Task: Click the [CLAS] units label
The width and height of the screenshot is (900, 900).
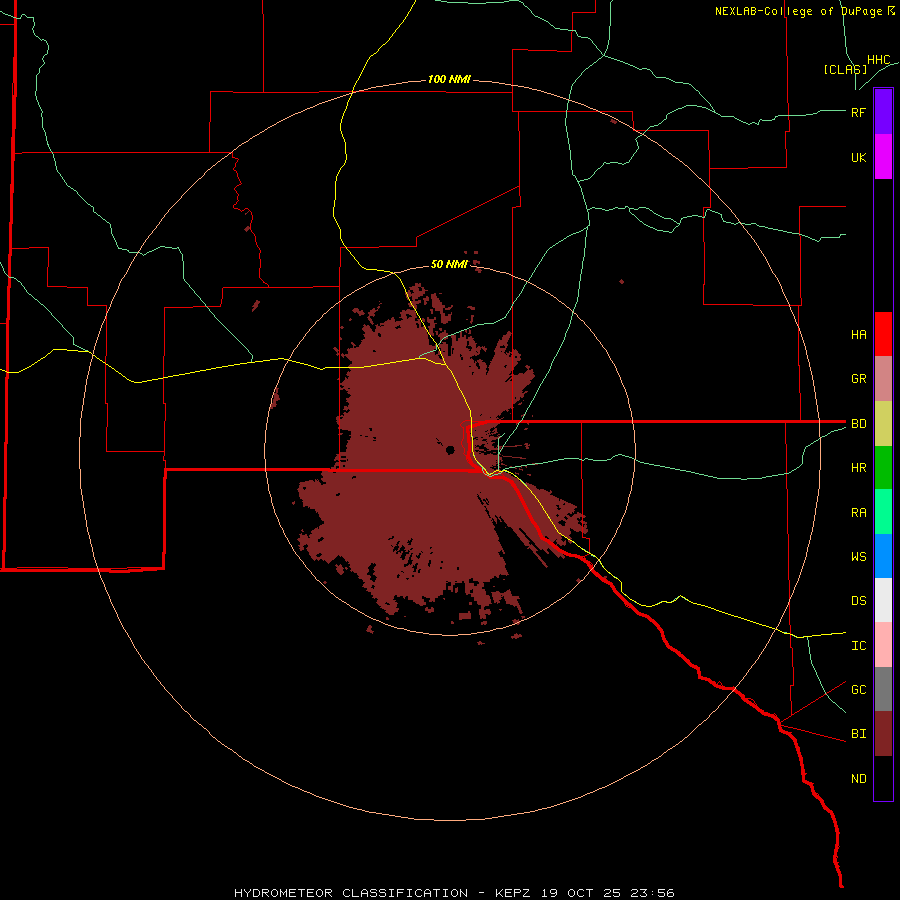Action: pyautogui.click(x=845, y=69)
